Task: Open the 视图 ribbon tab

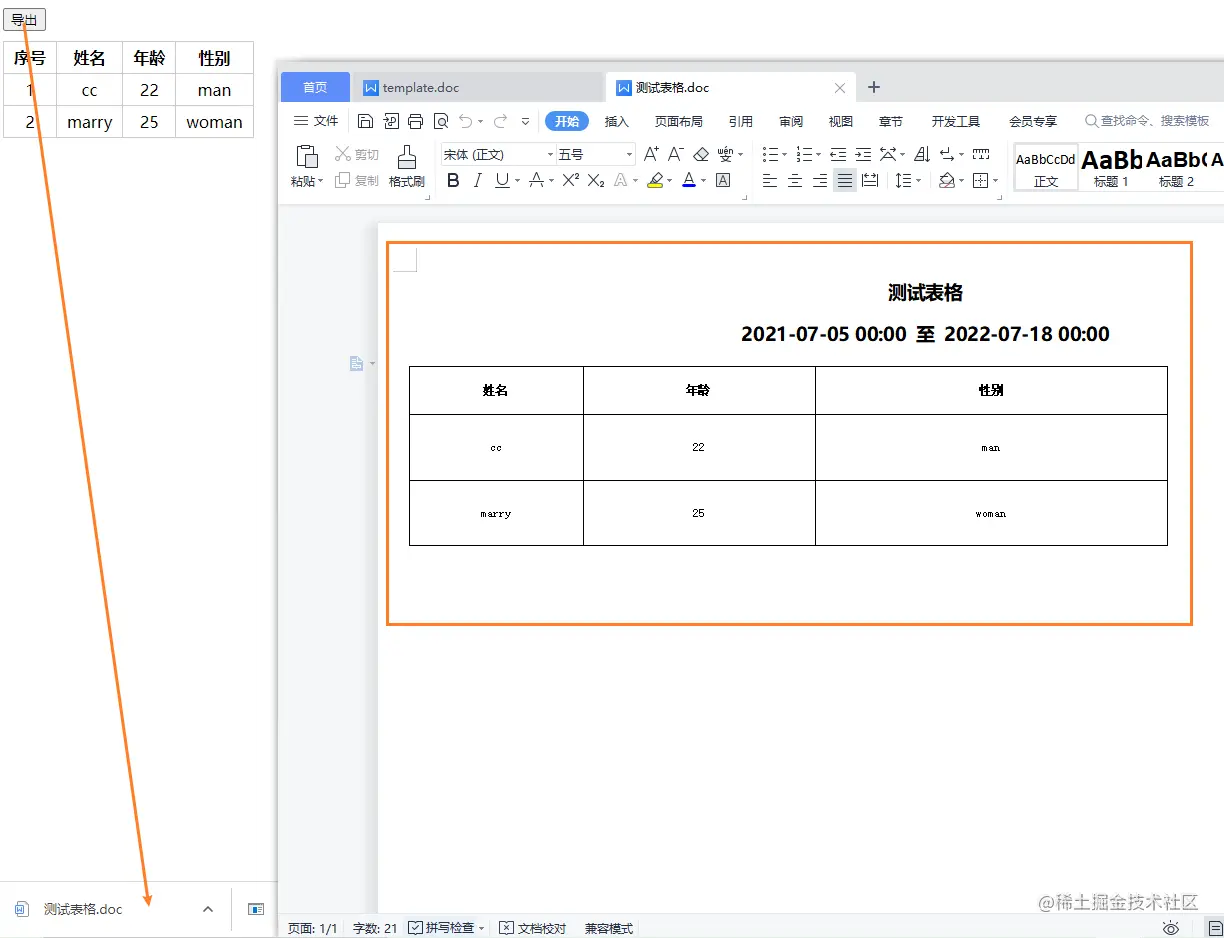Action: [x=841, y=121]
